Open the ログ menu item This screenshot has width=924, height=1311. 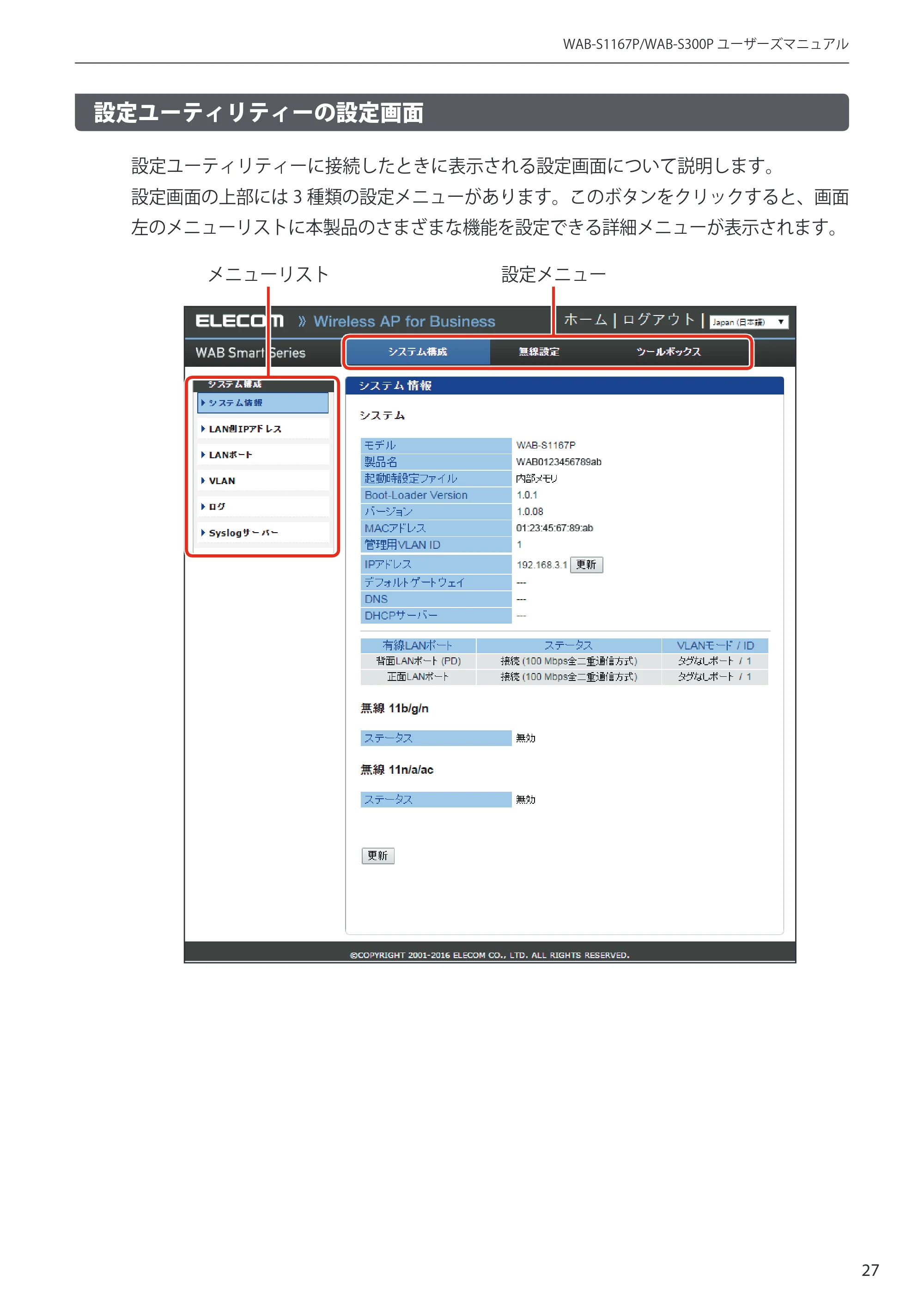263,506
